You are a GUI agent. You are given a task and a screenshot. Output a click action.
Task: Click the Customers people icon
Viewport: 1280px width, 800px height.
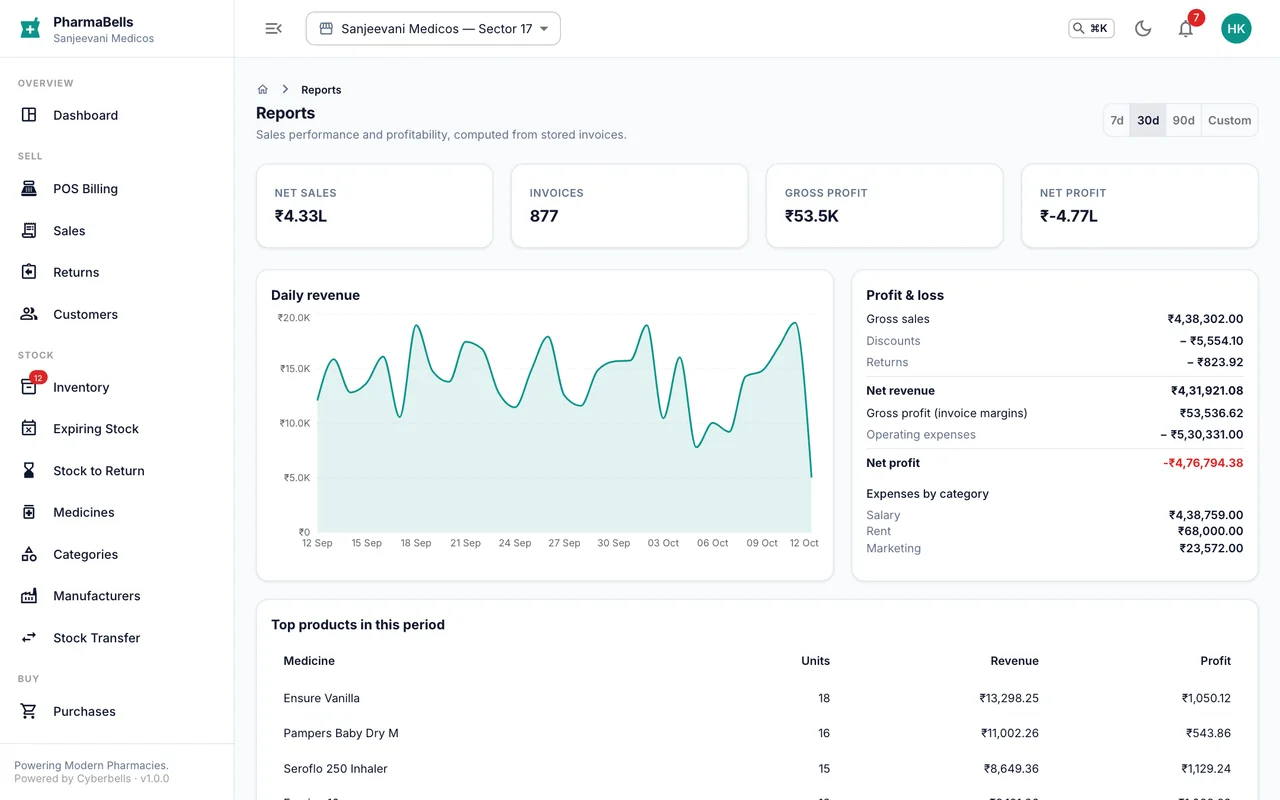29,314
